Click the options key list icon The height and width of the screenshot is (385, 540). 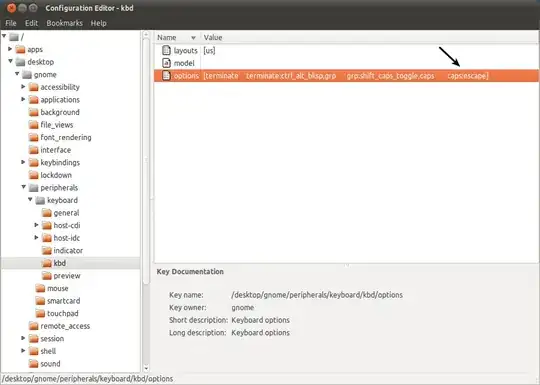point(166,75)
